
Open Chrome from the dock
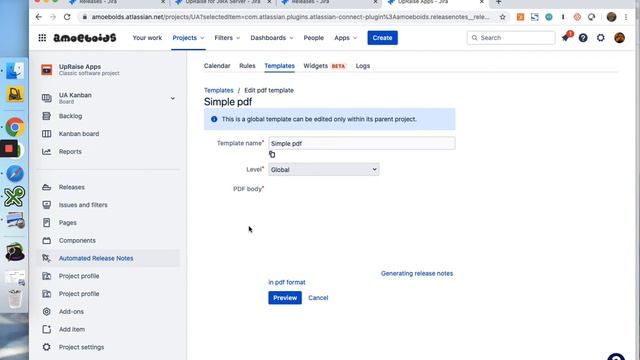tap(15, 127)
